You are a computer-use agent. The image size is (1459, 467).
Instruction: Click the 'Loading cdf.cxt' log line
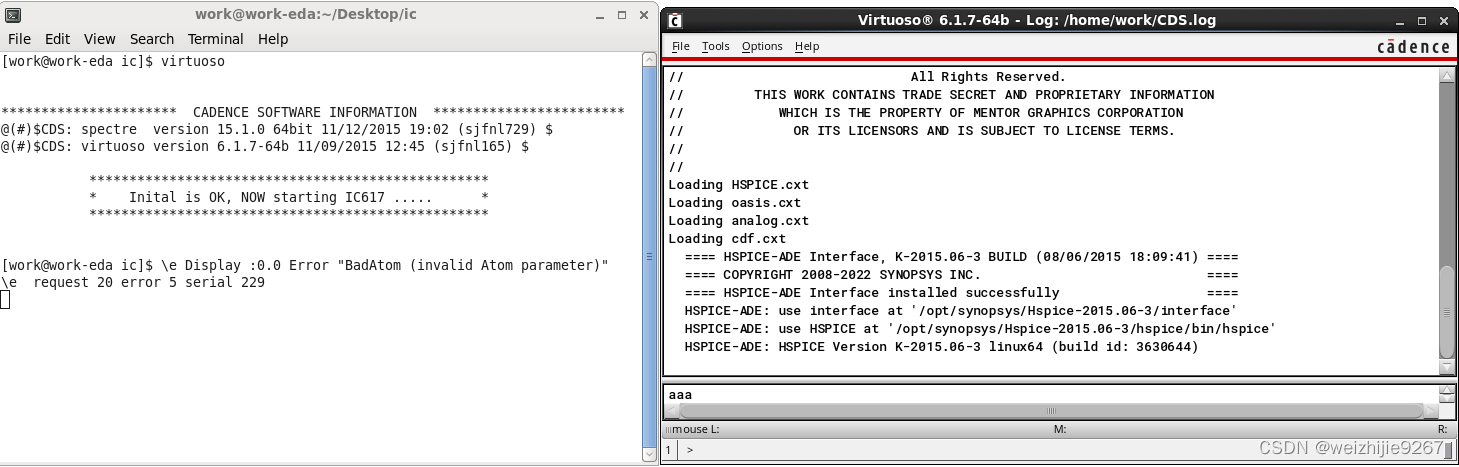click(x=726, y=239)
